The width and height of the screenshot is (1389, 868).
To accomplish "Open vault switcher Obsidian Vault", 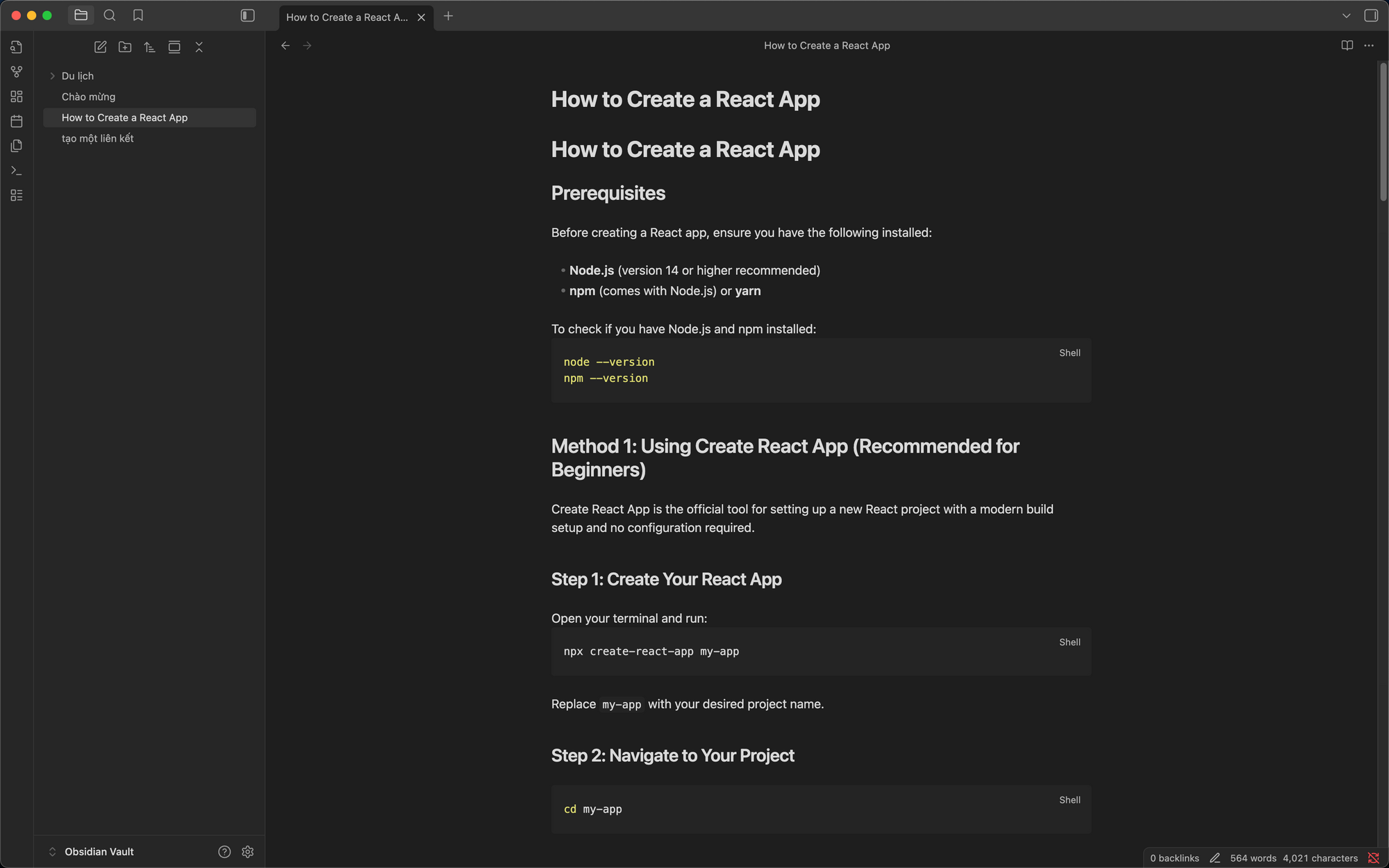I will [99, 851].
